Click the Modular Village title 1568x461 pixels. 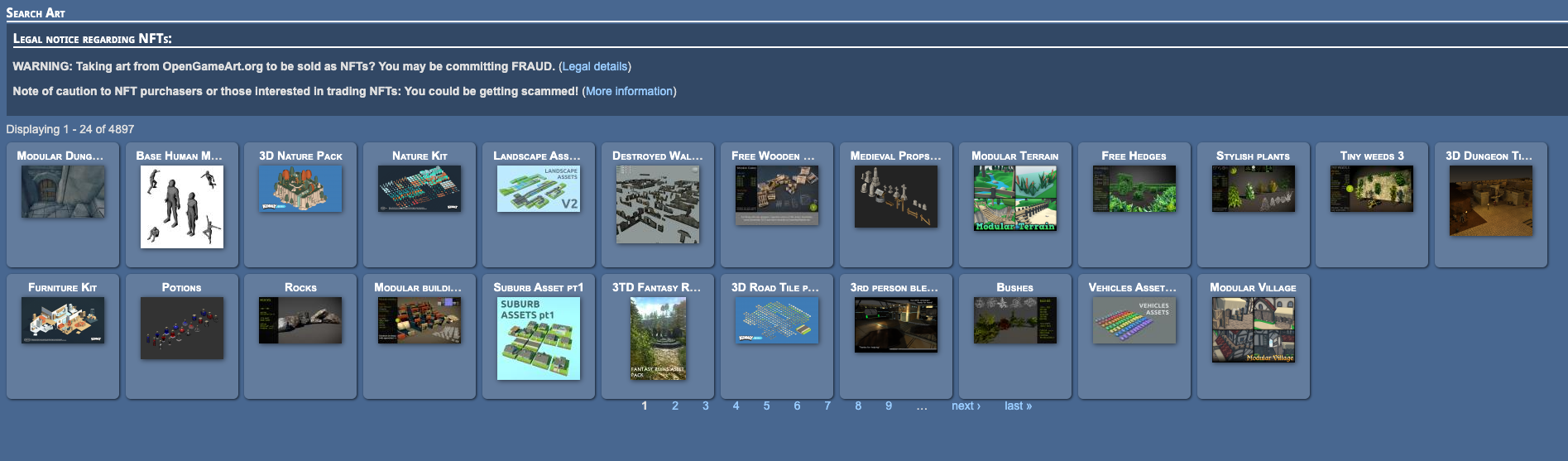point(1254,287)
